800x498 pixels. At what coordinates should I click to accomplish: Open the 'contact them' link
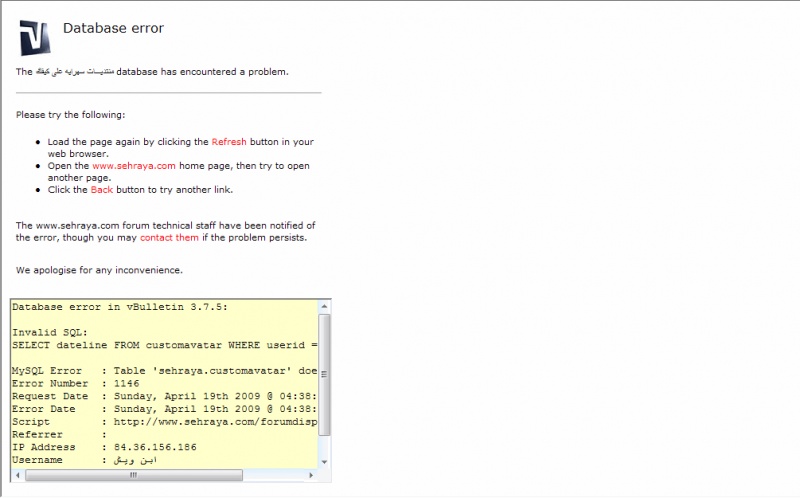click(x=169, y=238)
